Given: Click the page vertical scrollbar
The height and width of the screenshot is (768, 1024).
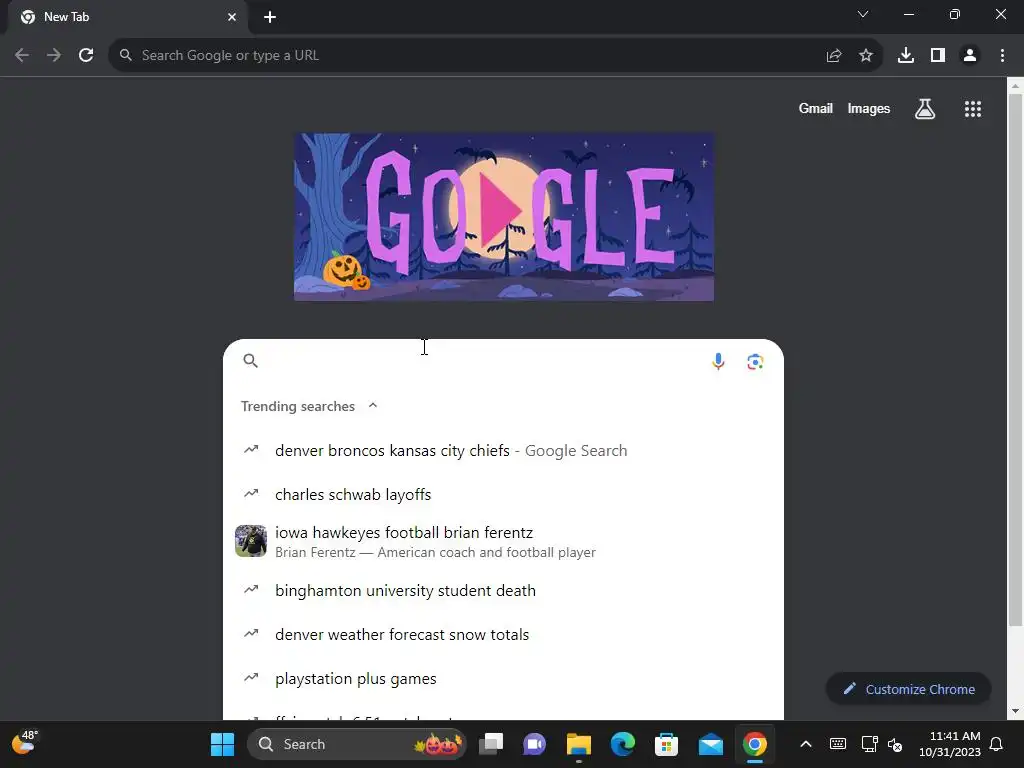Looking at the screenshot, I should [1016, 359].
